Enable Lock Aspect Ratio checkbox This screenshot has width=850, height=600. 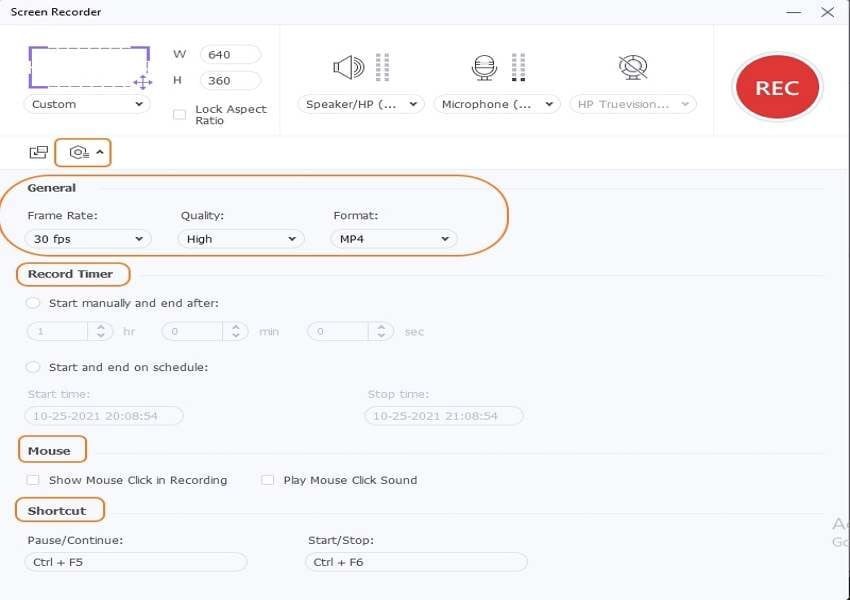[x=179, y=114]
